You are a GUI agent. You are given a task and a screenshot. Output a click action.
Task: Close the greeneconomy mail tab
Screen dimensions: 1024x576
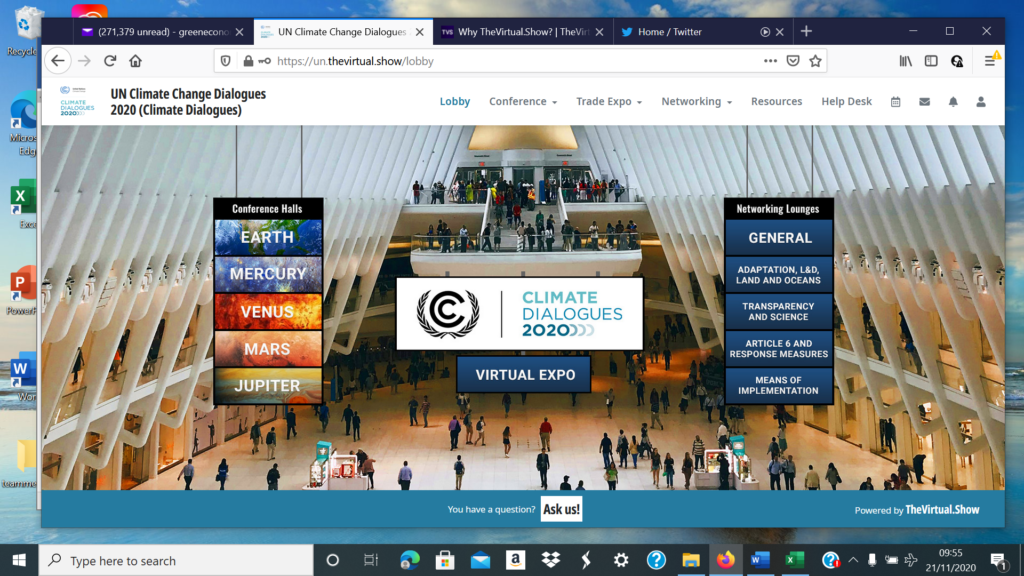(240, 31)
